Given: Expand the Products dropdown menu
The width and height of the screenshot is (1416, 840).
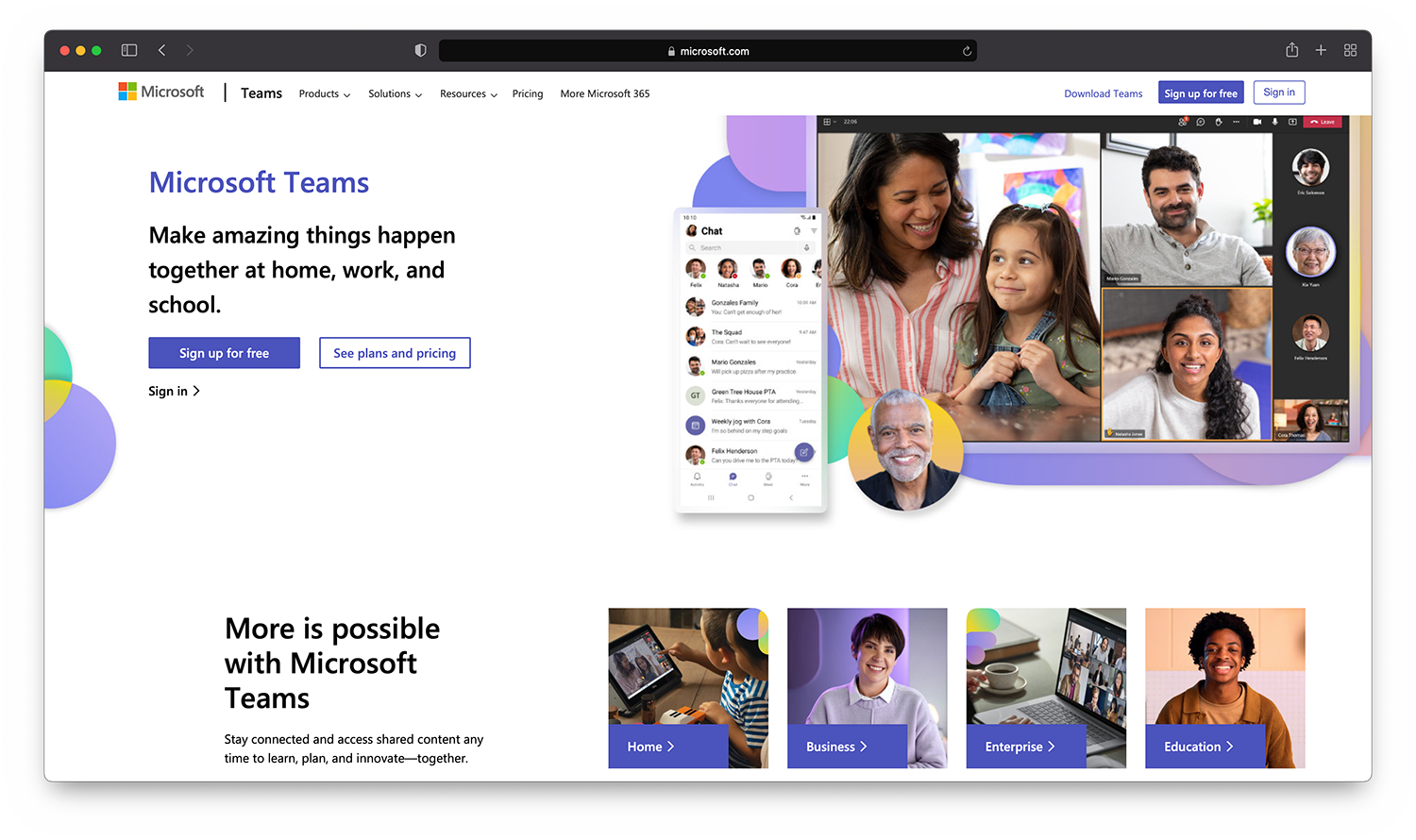Looking at the screenshot, I should pyautogui.click(x=325, y=93).
